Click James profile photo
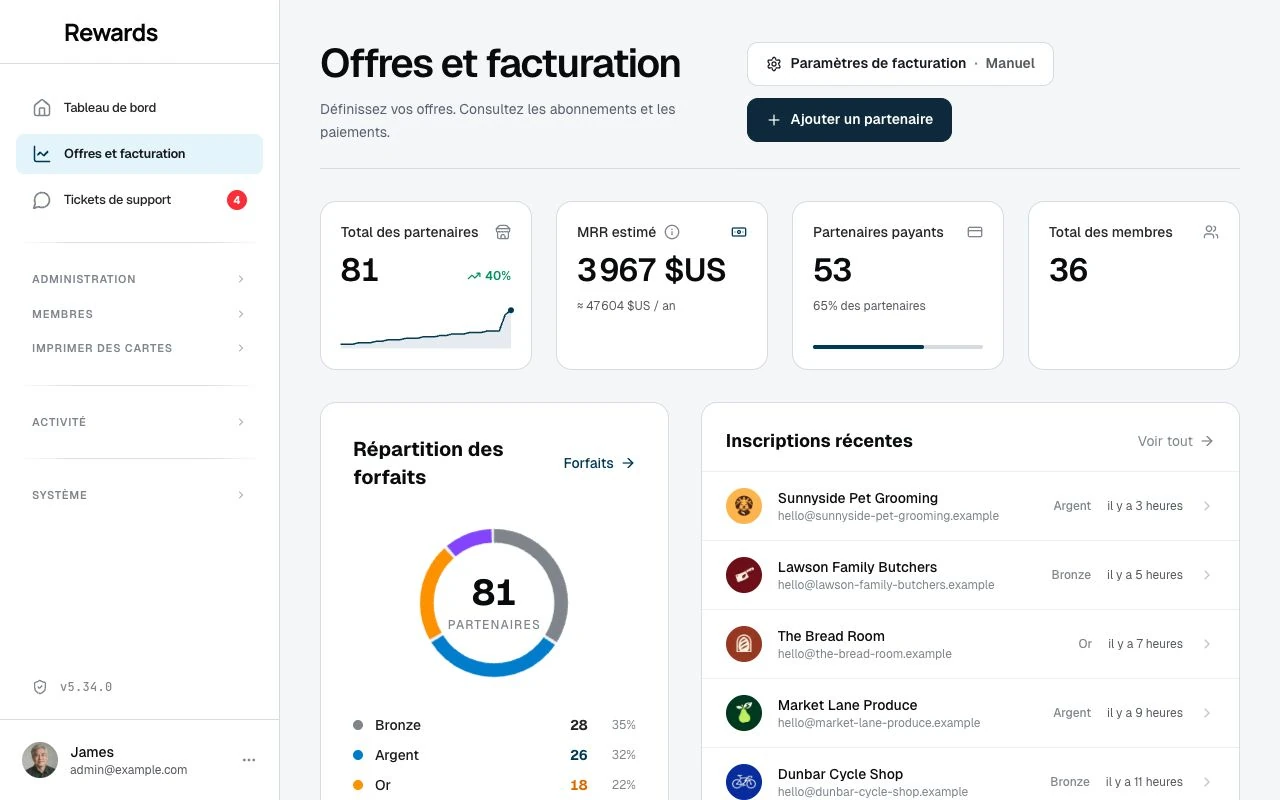1280x800 pixels. click(40, 760)
